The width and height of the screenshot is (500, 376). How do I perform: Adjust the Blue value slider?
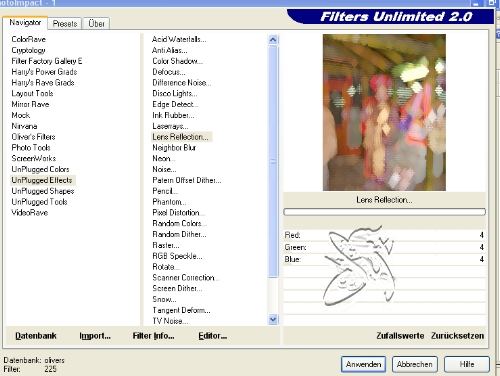click(385, 259)
